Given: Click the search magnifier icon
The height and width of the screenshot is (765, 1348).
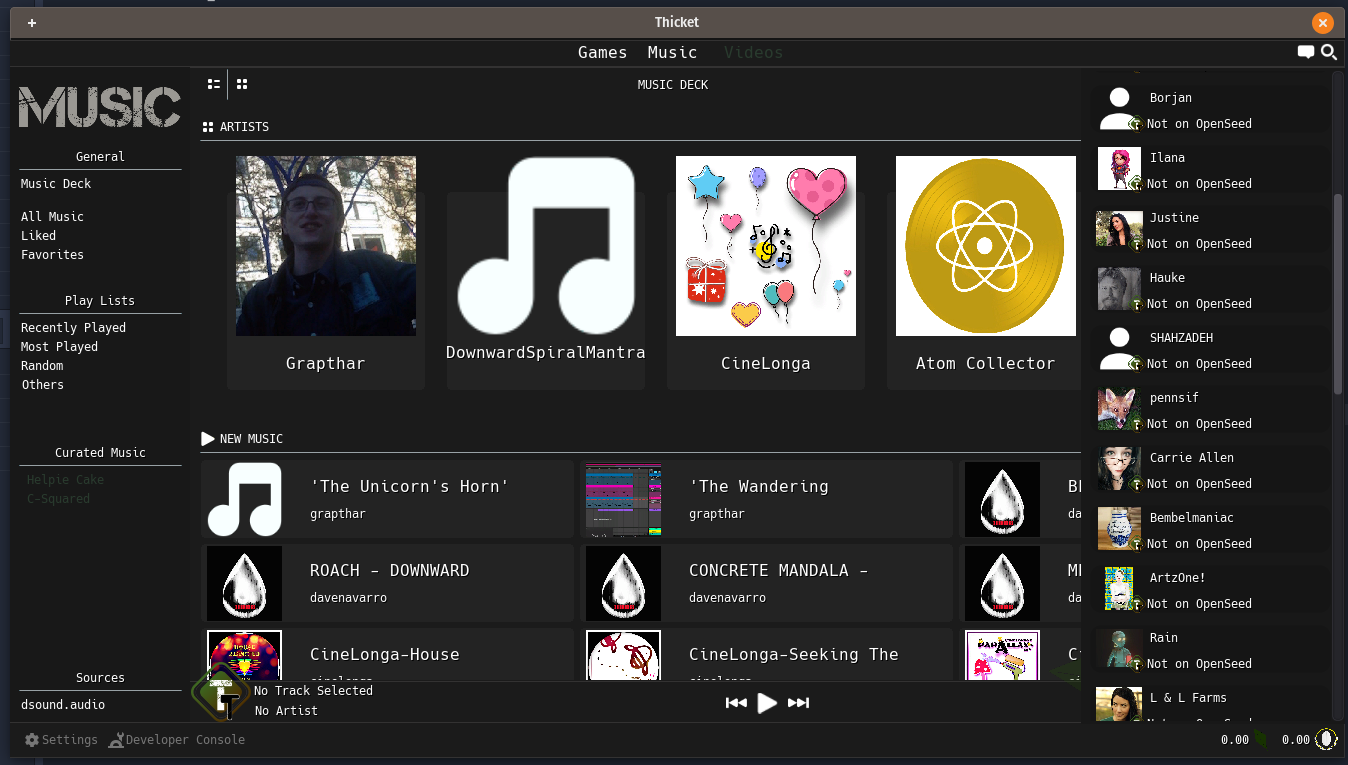Looking at the screenshot, I should pos(1329,52).
